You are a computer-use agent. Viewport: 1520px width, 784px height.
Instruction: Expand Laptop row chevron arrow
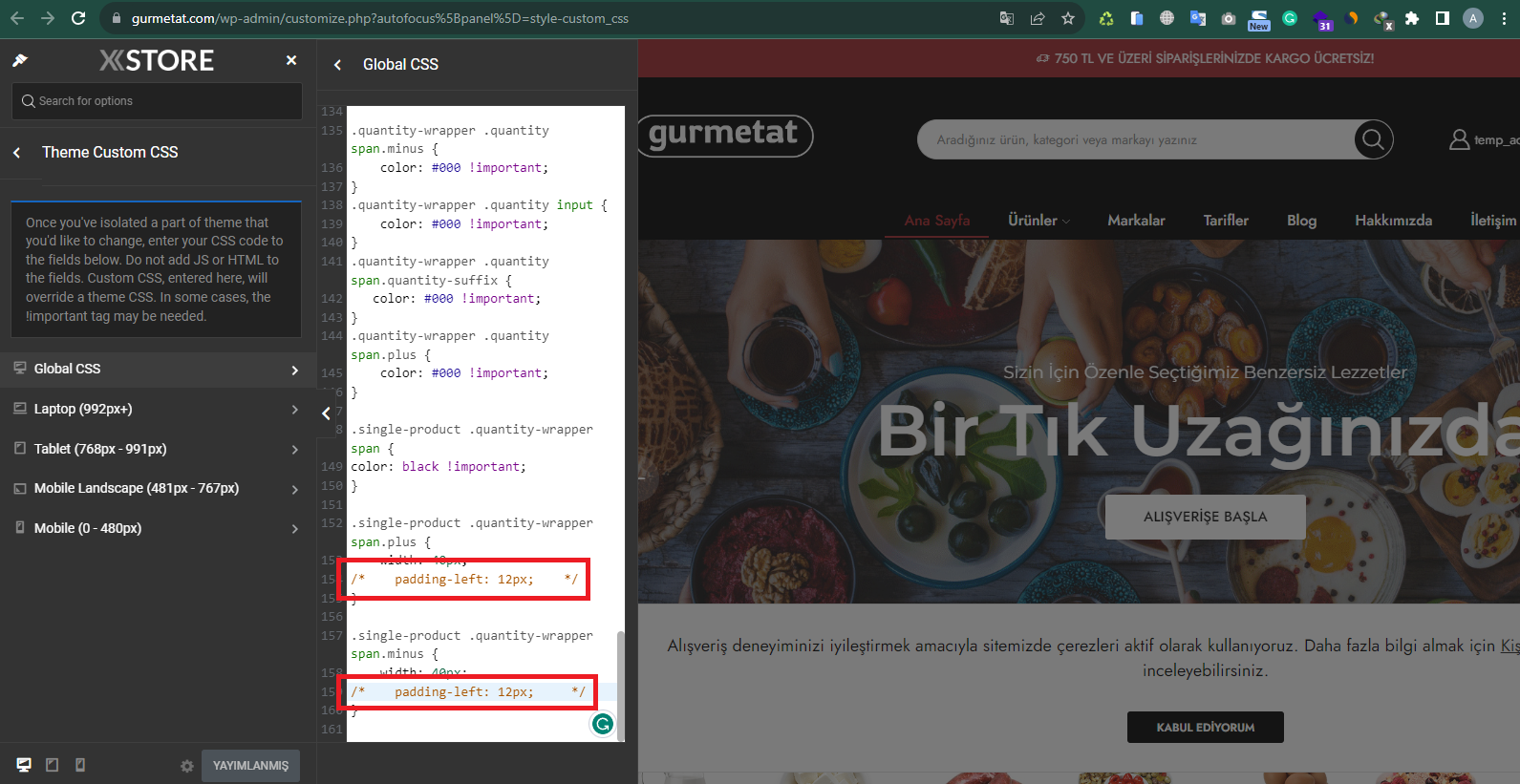point(294,410)
